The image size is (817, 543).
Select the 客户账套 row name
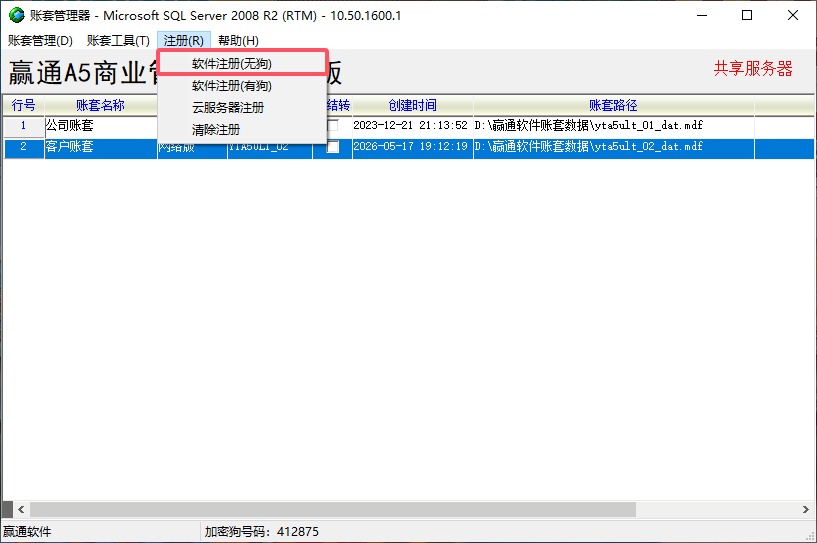pyautogui.click(x=101, y=146)
